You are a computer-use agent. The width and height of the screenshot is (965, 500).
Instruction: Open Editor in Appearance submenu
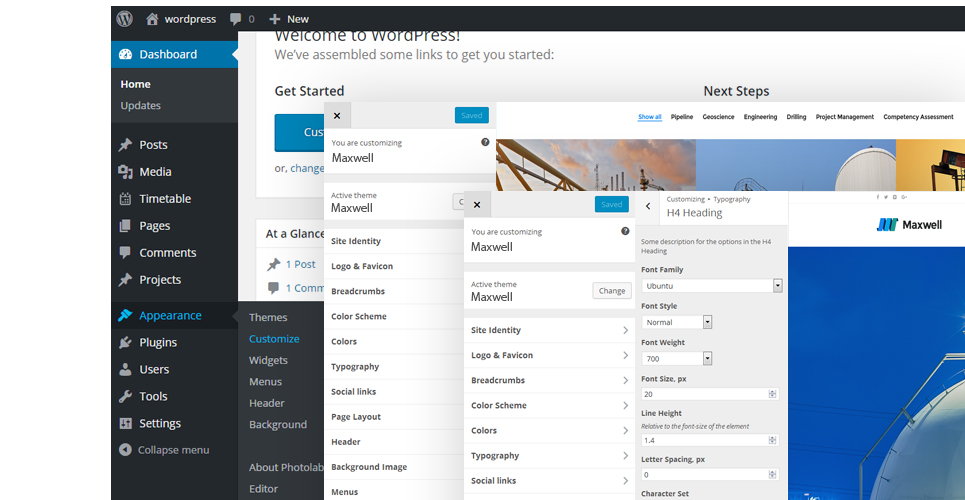pos(263,489)
